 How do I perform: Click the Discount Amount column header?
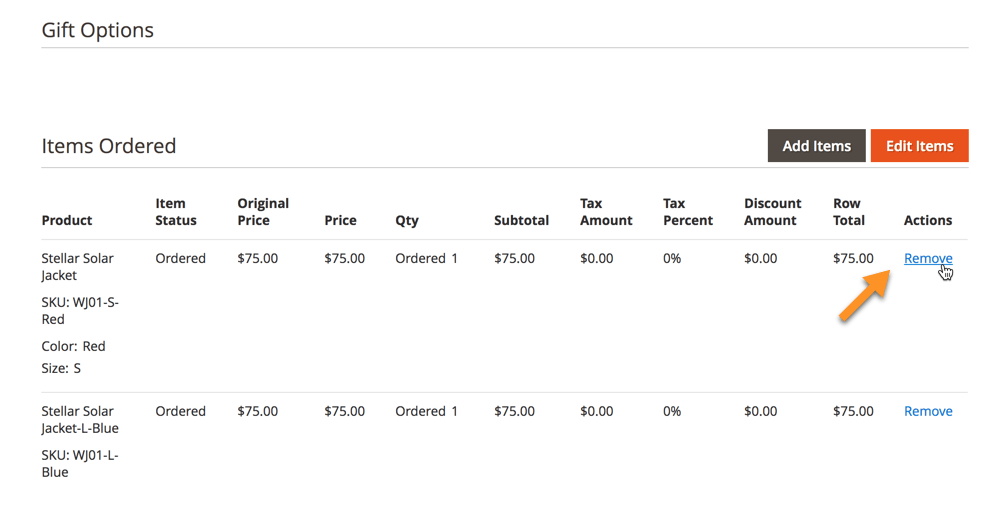tap(772, 212)
